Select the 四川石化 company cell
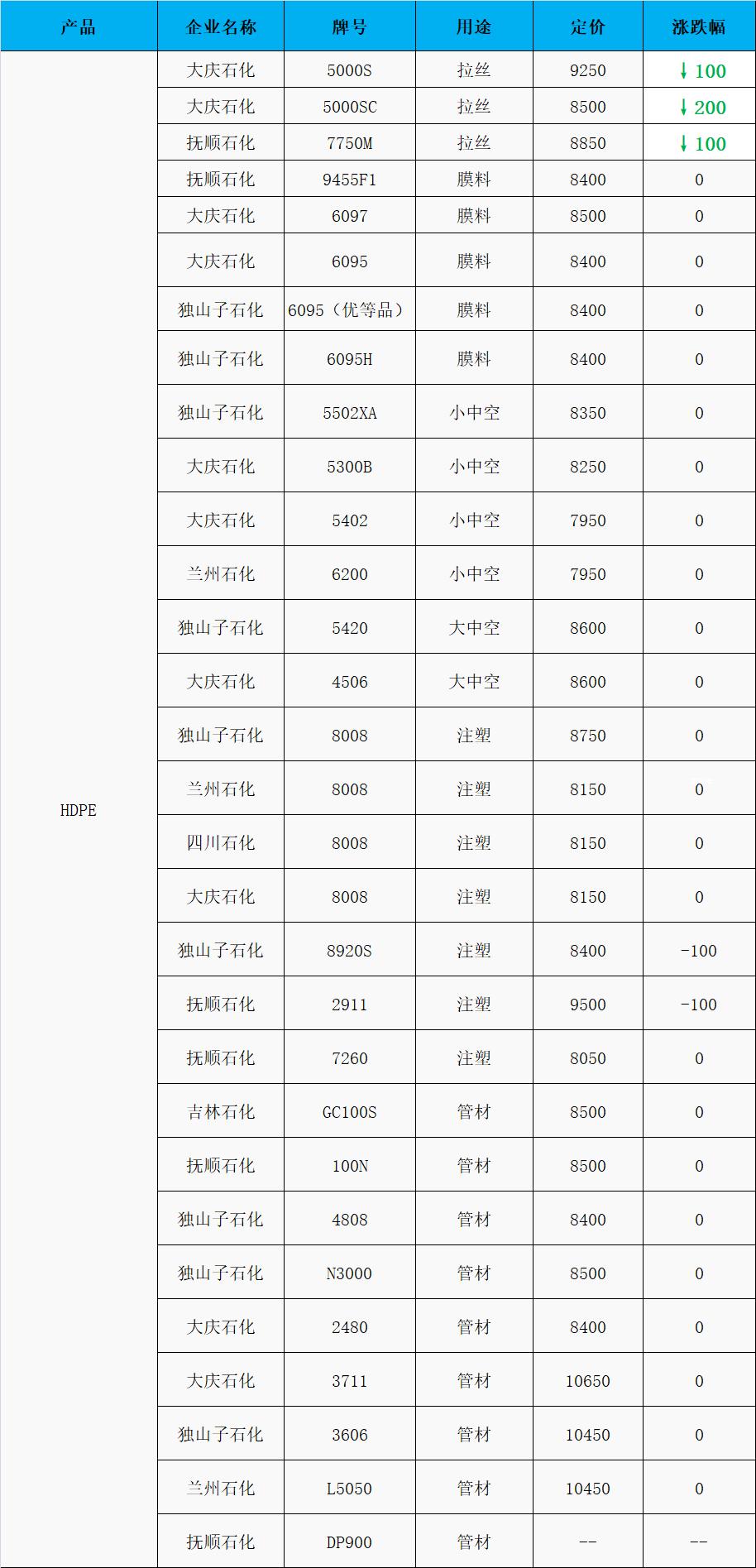 pyautogui.click(x=221, y=843)
